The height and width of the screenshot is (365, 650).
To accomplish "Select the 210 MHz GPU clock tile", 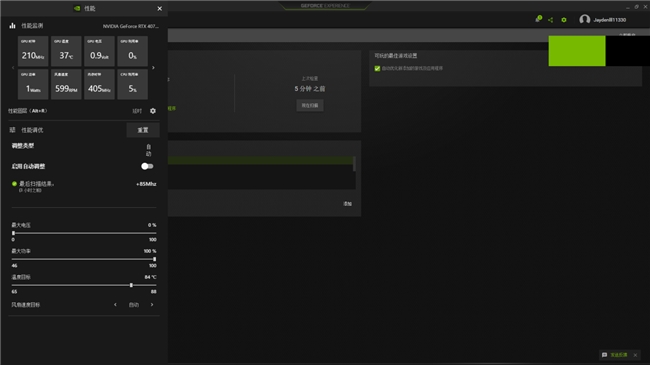I will tap(33, 51).
